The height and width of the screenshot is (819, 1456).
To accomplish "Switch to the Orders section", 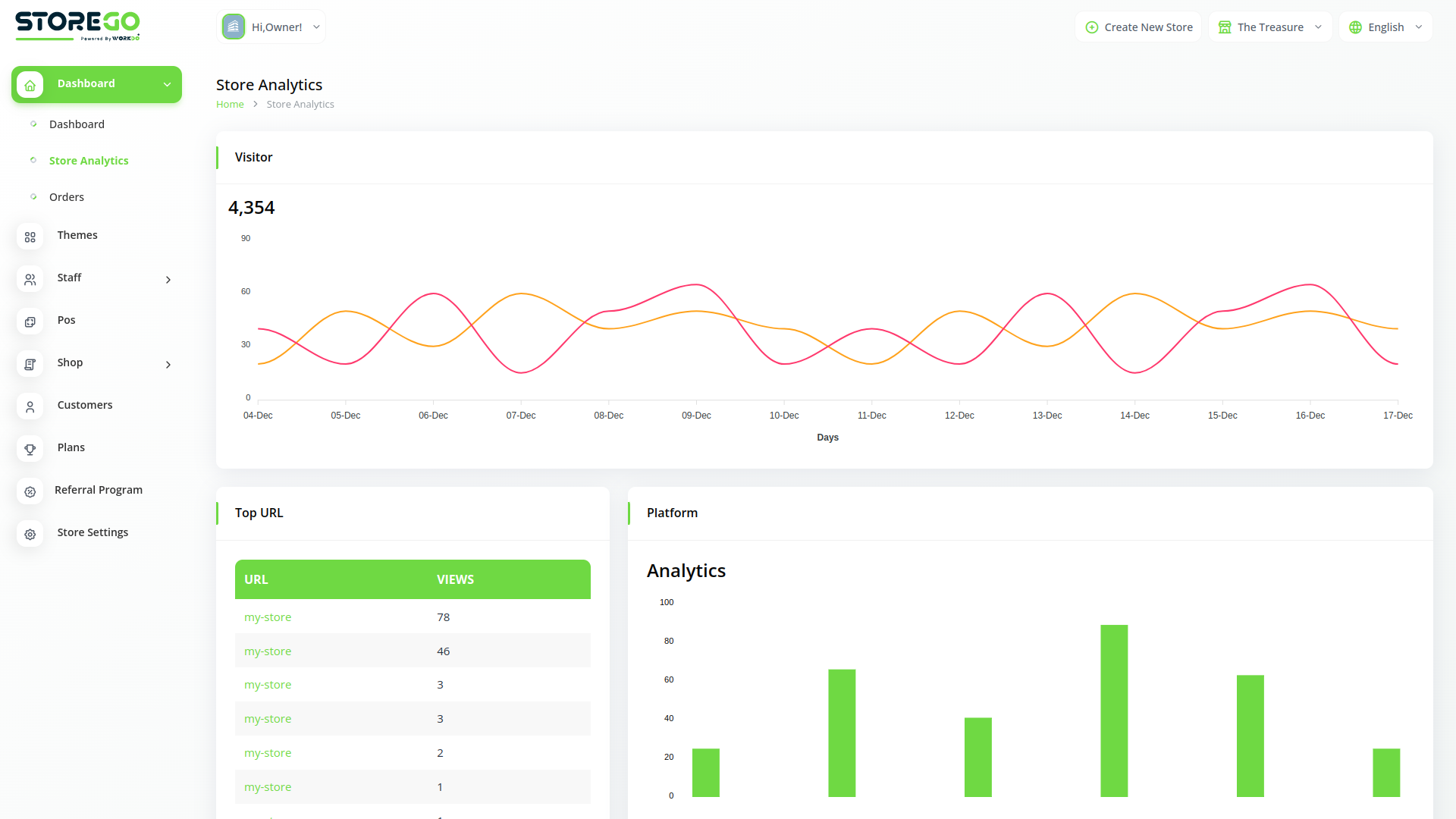I will 67,196.
